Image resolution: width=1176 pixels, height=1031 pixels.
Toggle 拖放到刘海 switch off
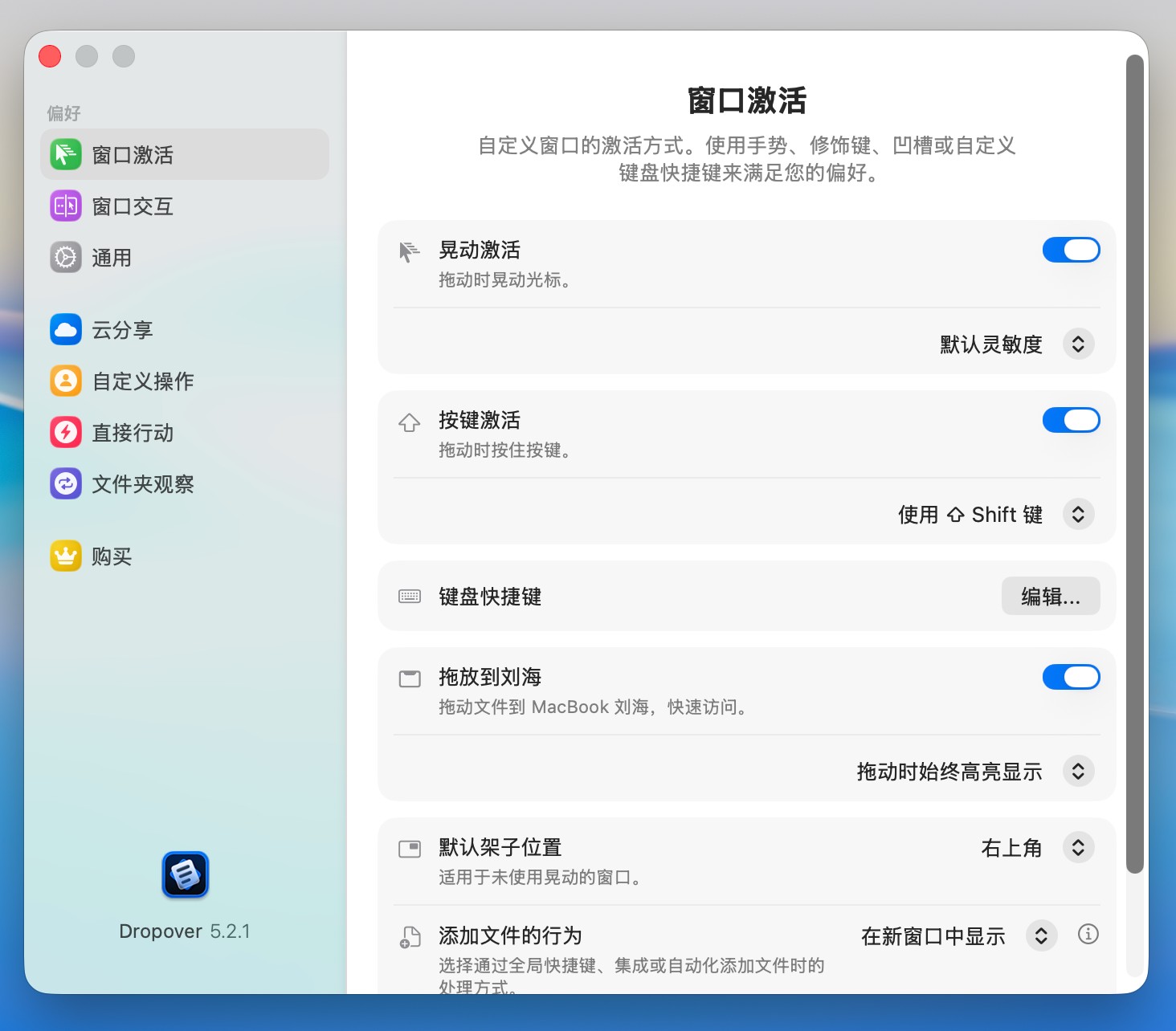pyautogui.click(x=1071, y=677)
